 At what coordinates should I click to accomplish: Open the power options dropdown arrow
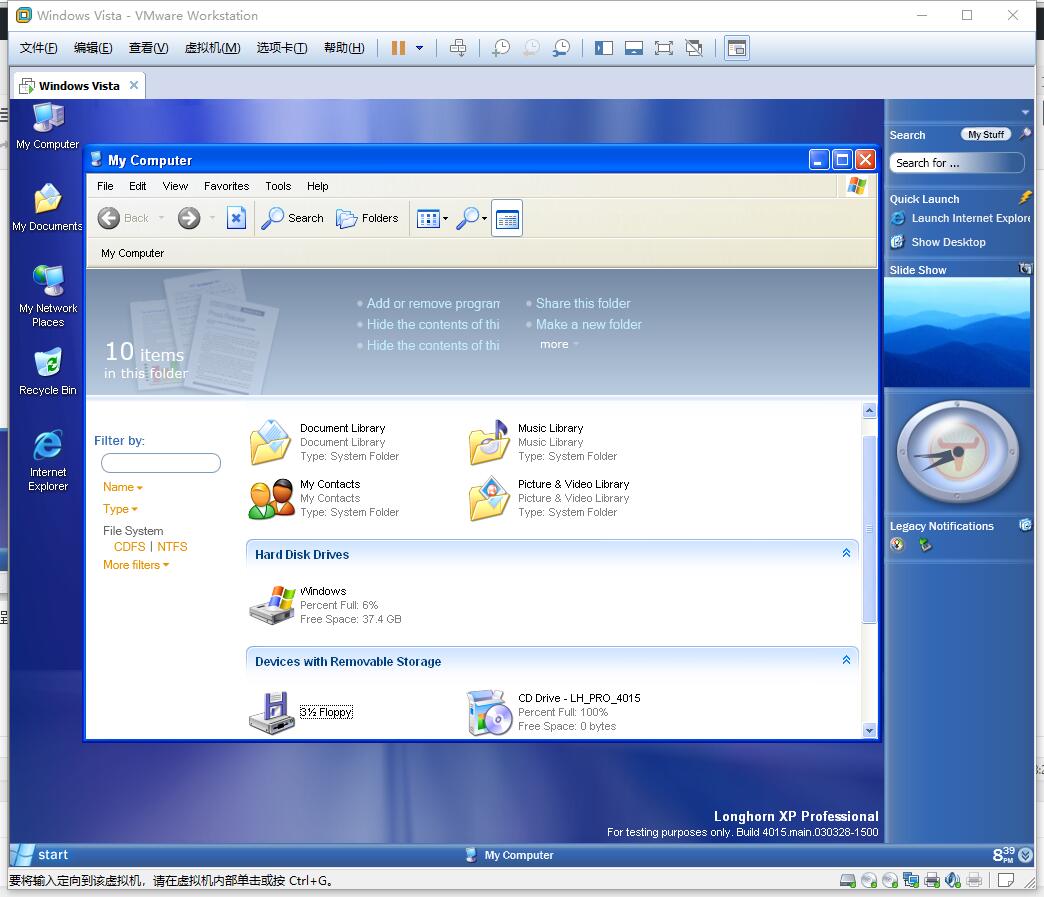click(x=419, y=48)
